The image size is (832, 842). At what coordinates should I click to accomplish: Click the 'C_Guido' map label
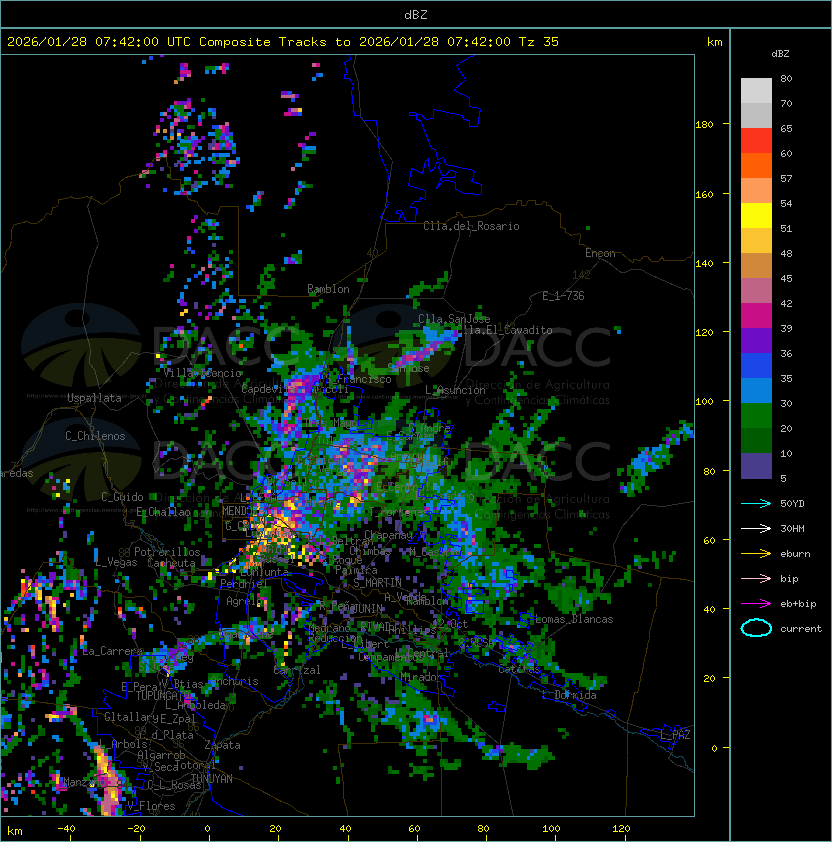[122, 497]
